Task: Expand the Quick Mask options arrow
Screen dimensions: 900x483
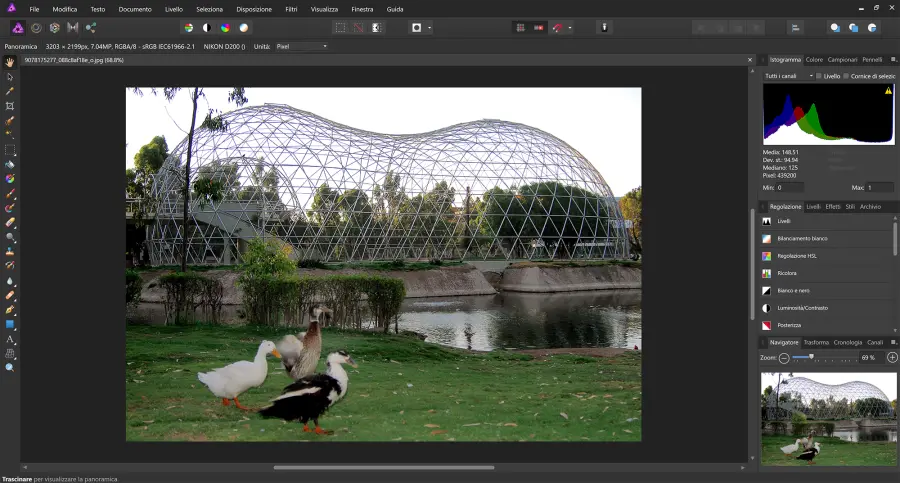Action: [429, 28]
